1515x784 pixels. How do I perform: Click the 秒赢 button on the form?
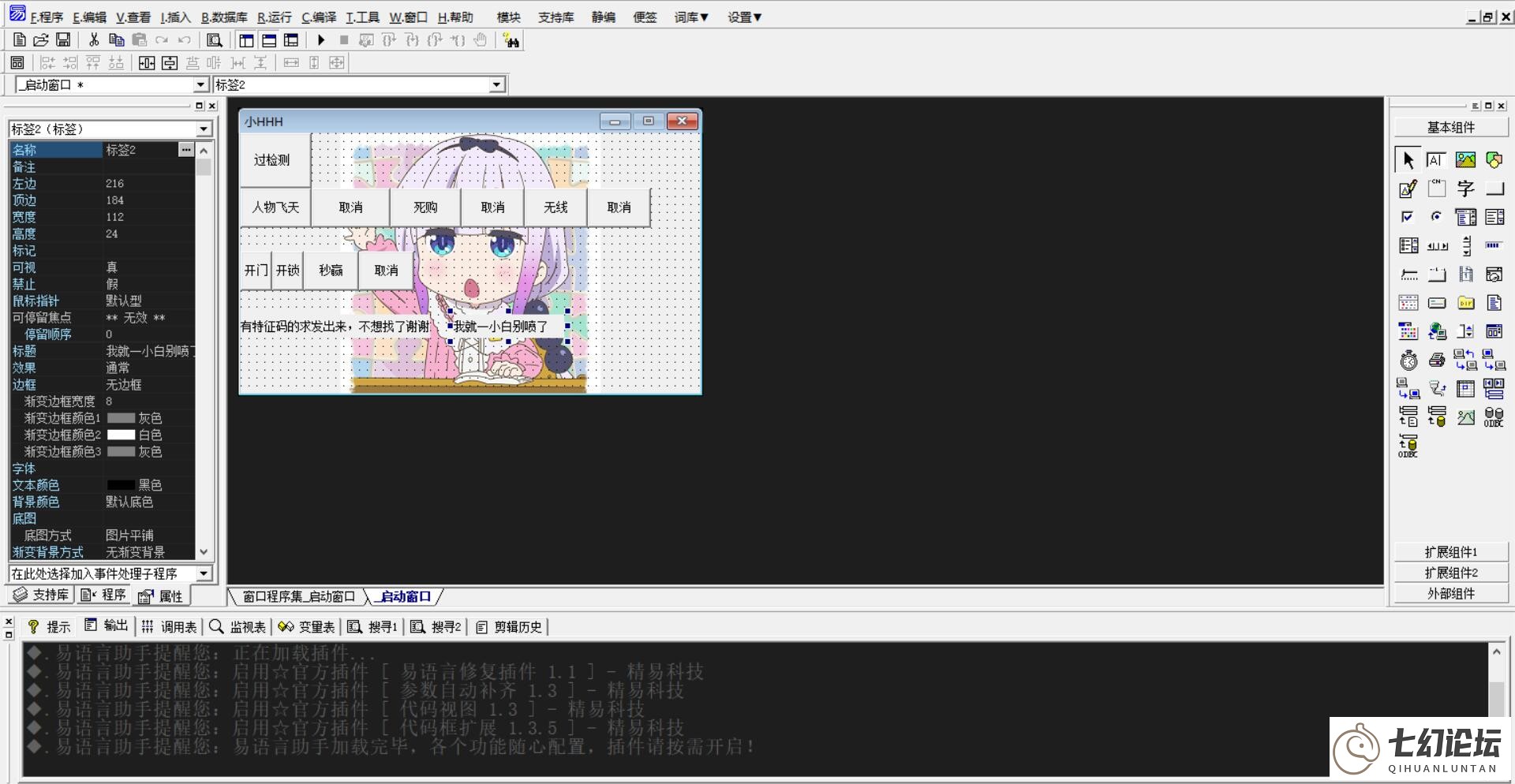331,271
